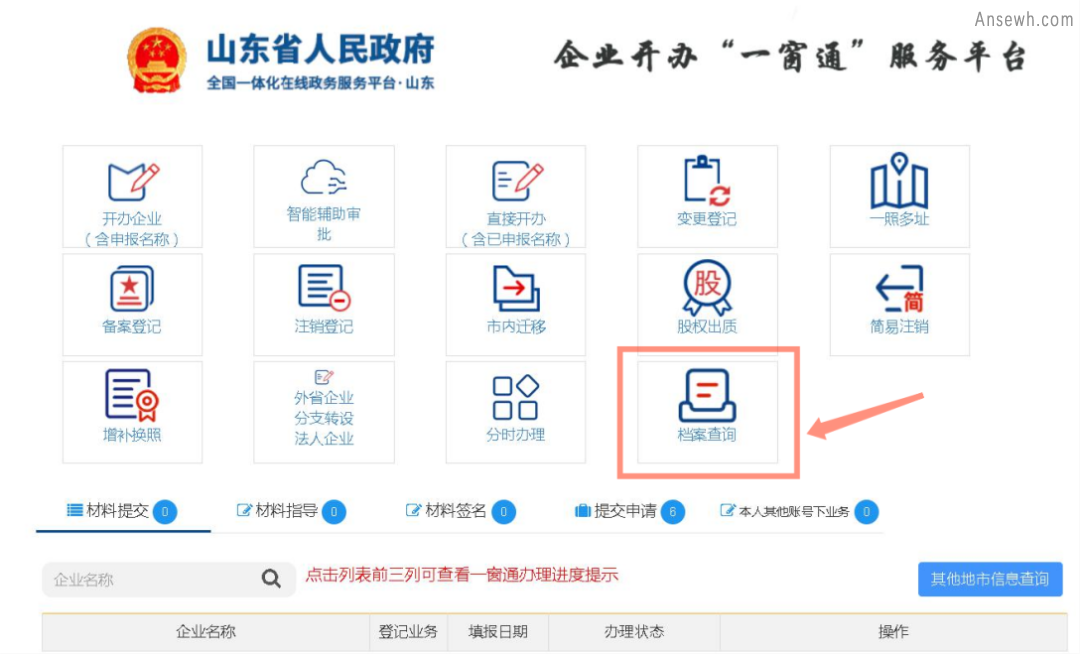Open 档案查询 archive icon tile
This screenshot has height=654, width=1080.
pos(707,412)
